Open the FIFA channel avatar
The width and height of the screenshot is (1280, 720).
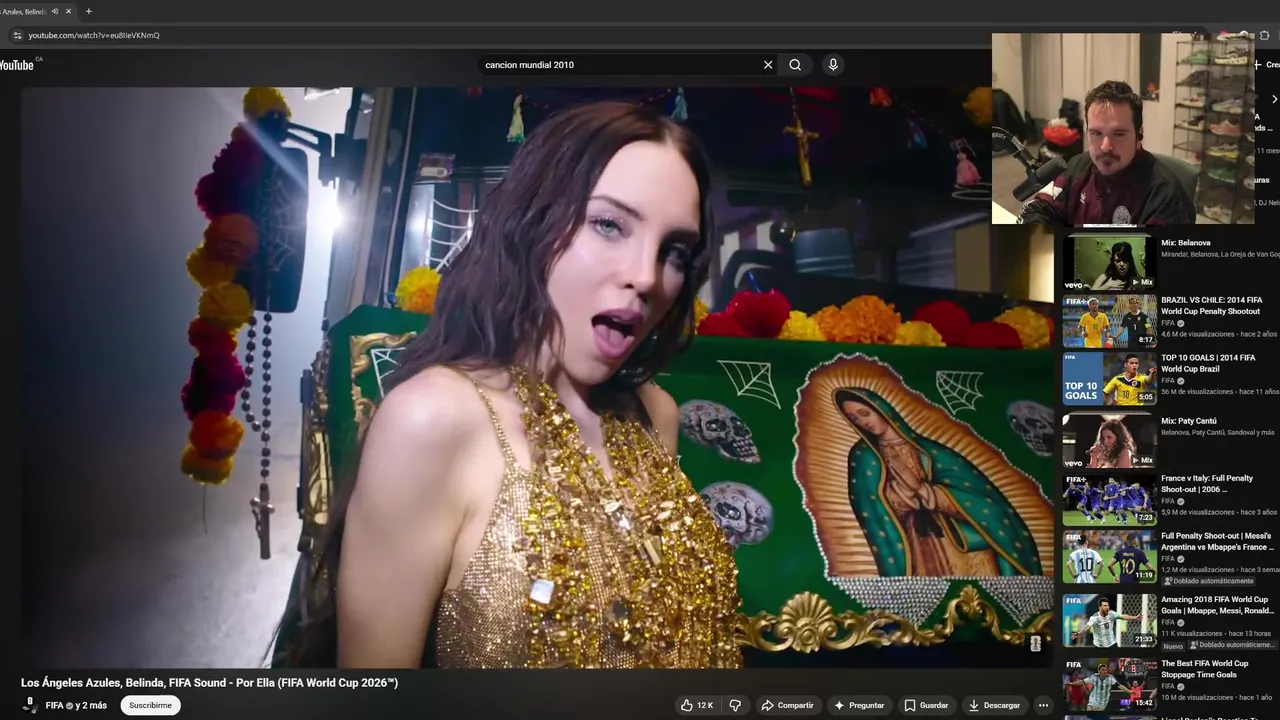point(30,705)
